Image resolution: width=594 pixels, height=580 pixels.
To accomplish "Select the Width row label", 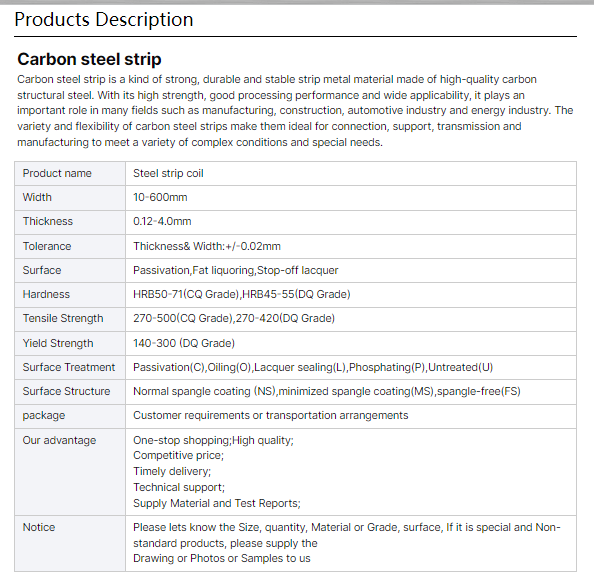I will [37, 197].
